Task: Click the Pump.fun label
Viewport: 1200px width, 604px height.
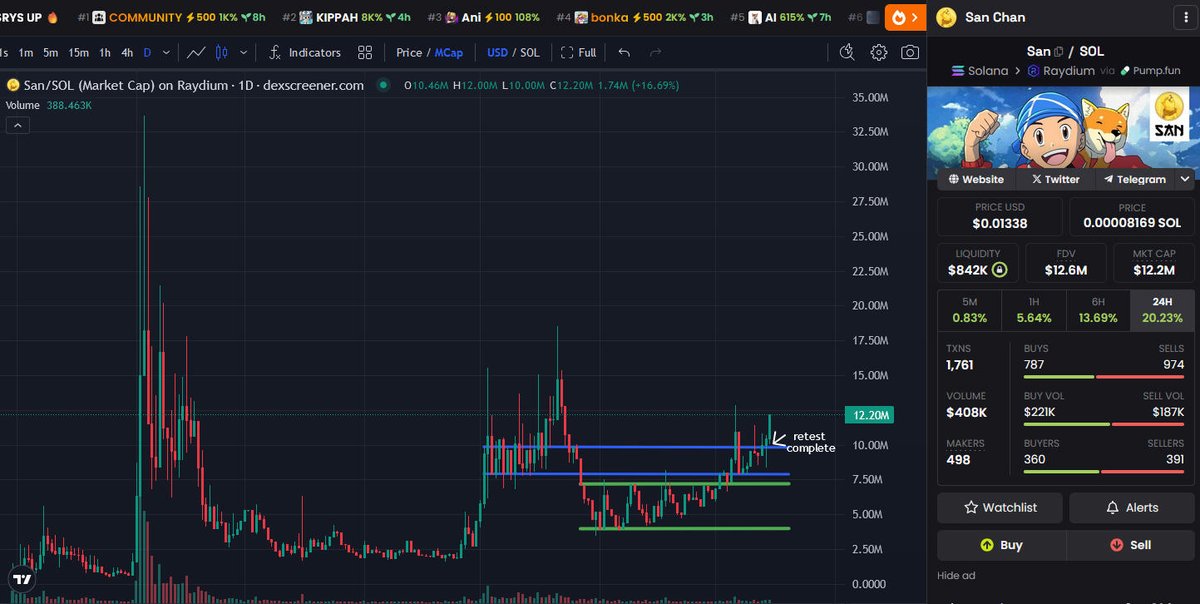Action: coord(1149,71)
